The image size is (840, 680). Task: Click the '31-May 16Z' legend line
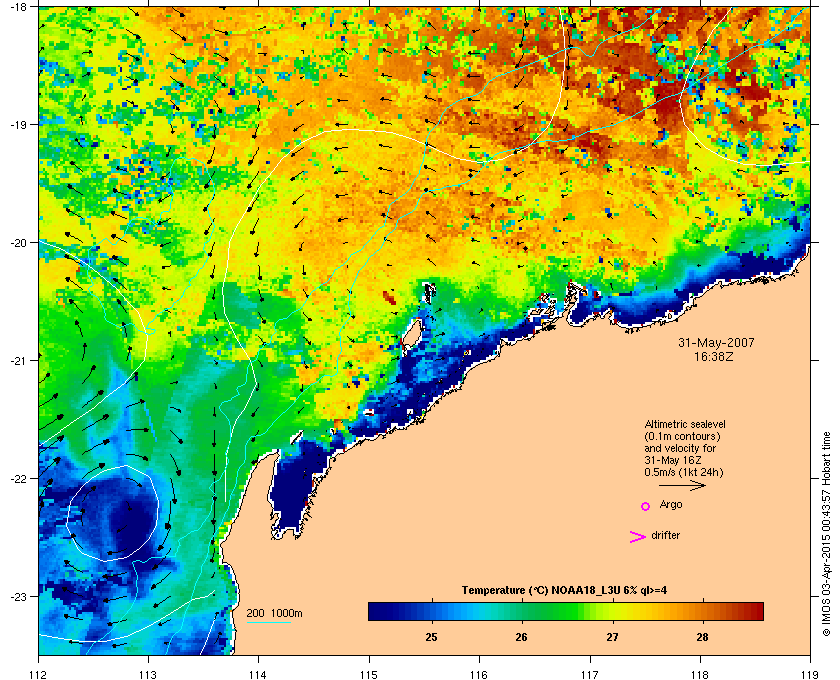(x=673, y=460)
